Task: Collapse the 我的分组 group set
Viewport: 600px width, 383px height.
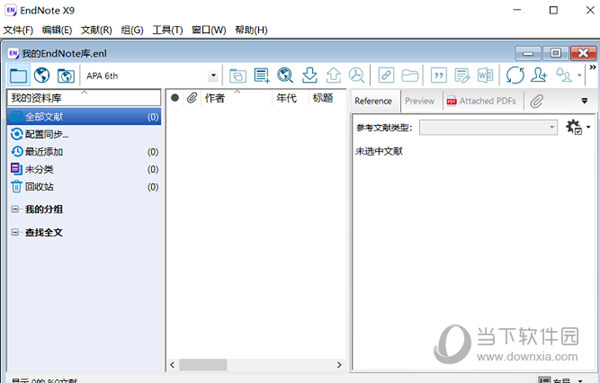Action: point(15,209)
